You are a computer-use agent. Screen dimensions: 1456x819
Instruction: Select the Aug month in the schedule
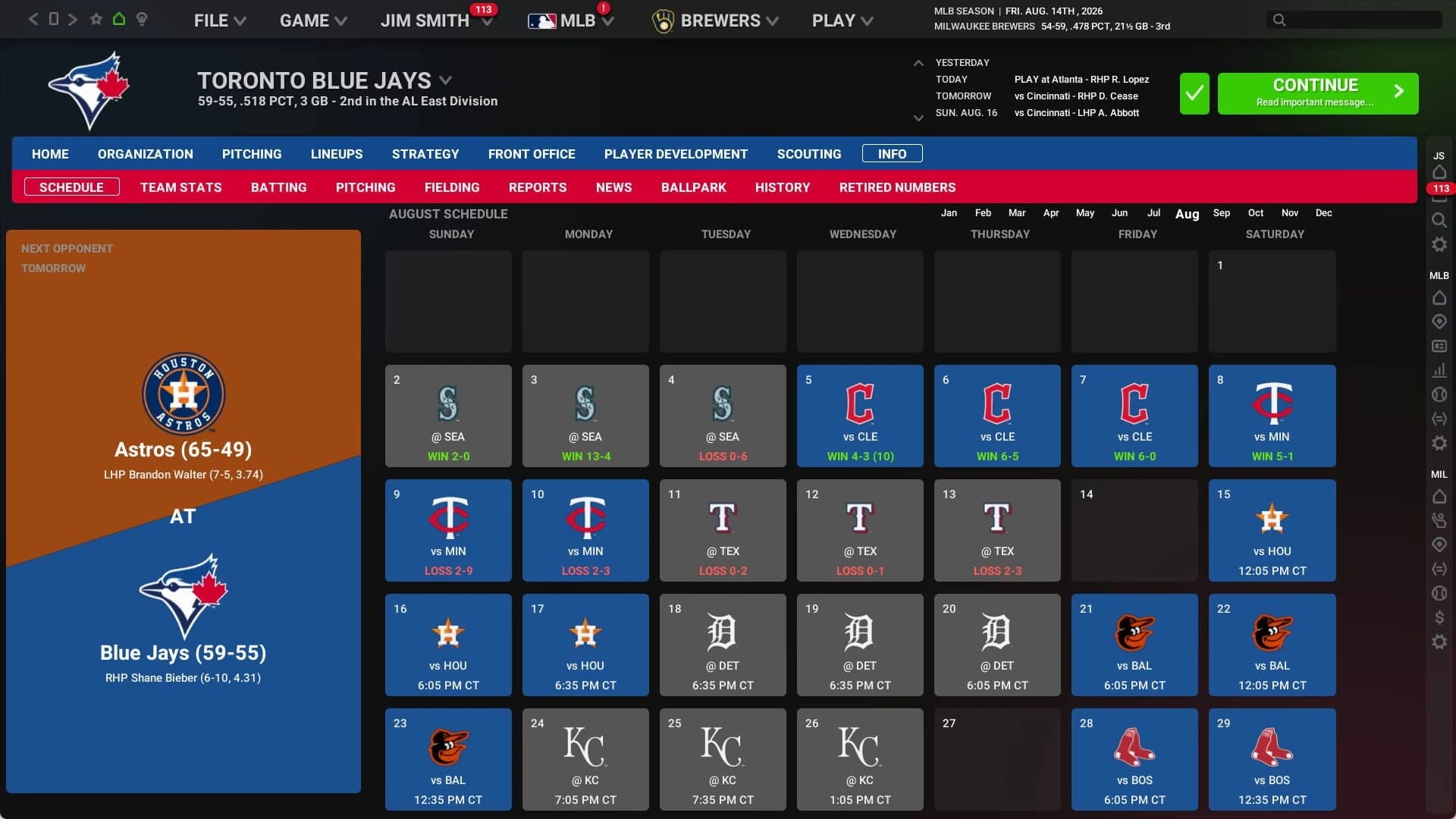pyautogui.click(x=1187, y=215)
